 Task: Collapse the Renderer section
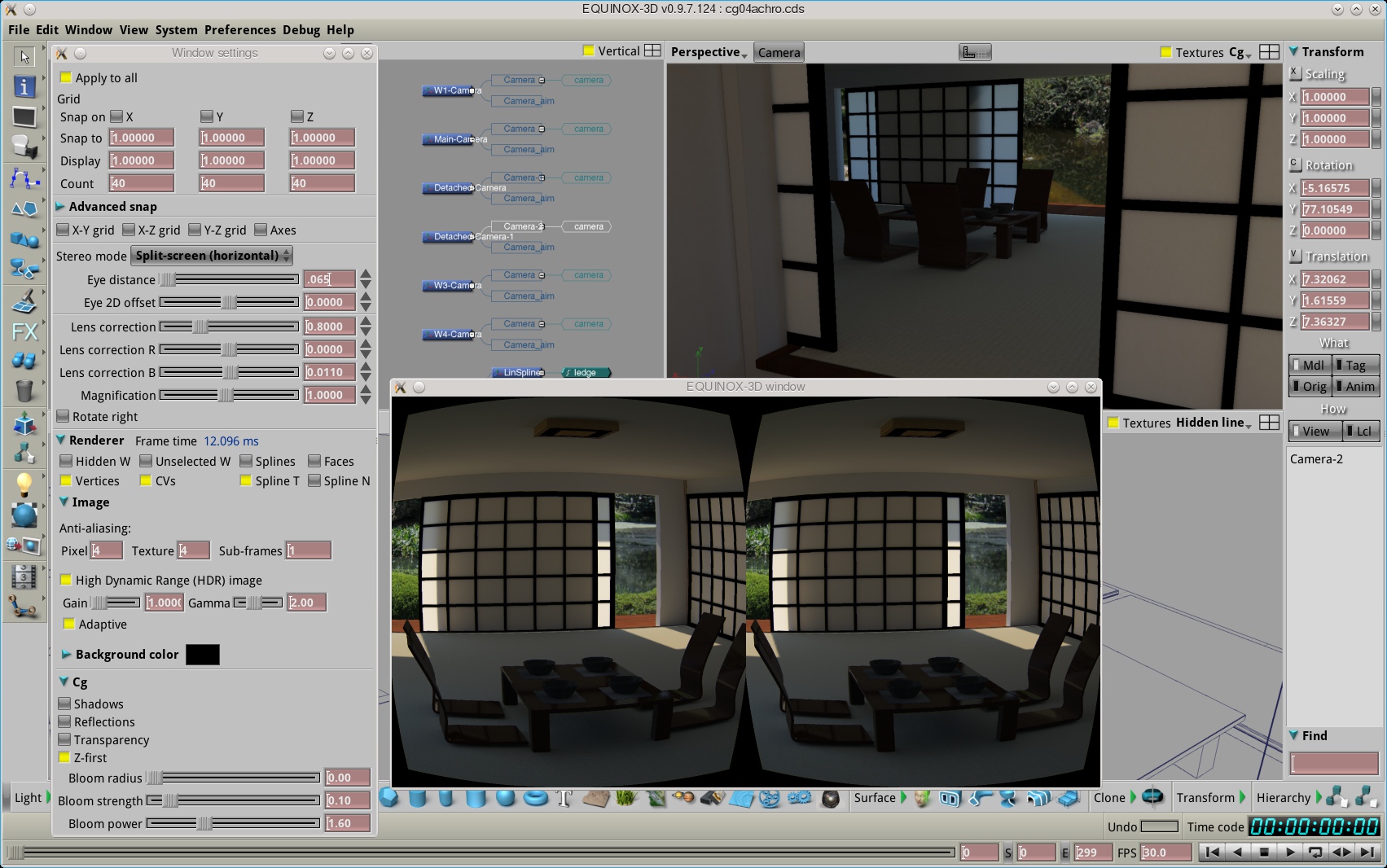pos(61,440)
